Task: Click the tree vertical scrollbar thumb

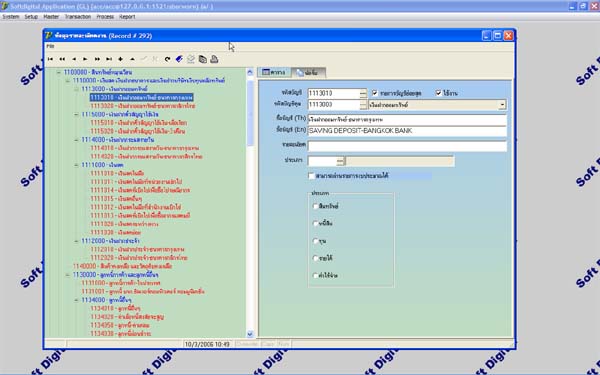Action: 250,113
